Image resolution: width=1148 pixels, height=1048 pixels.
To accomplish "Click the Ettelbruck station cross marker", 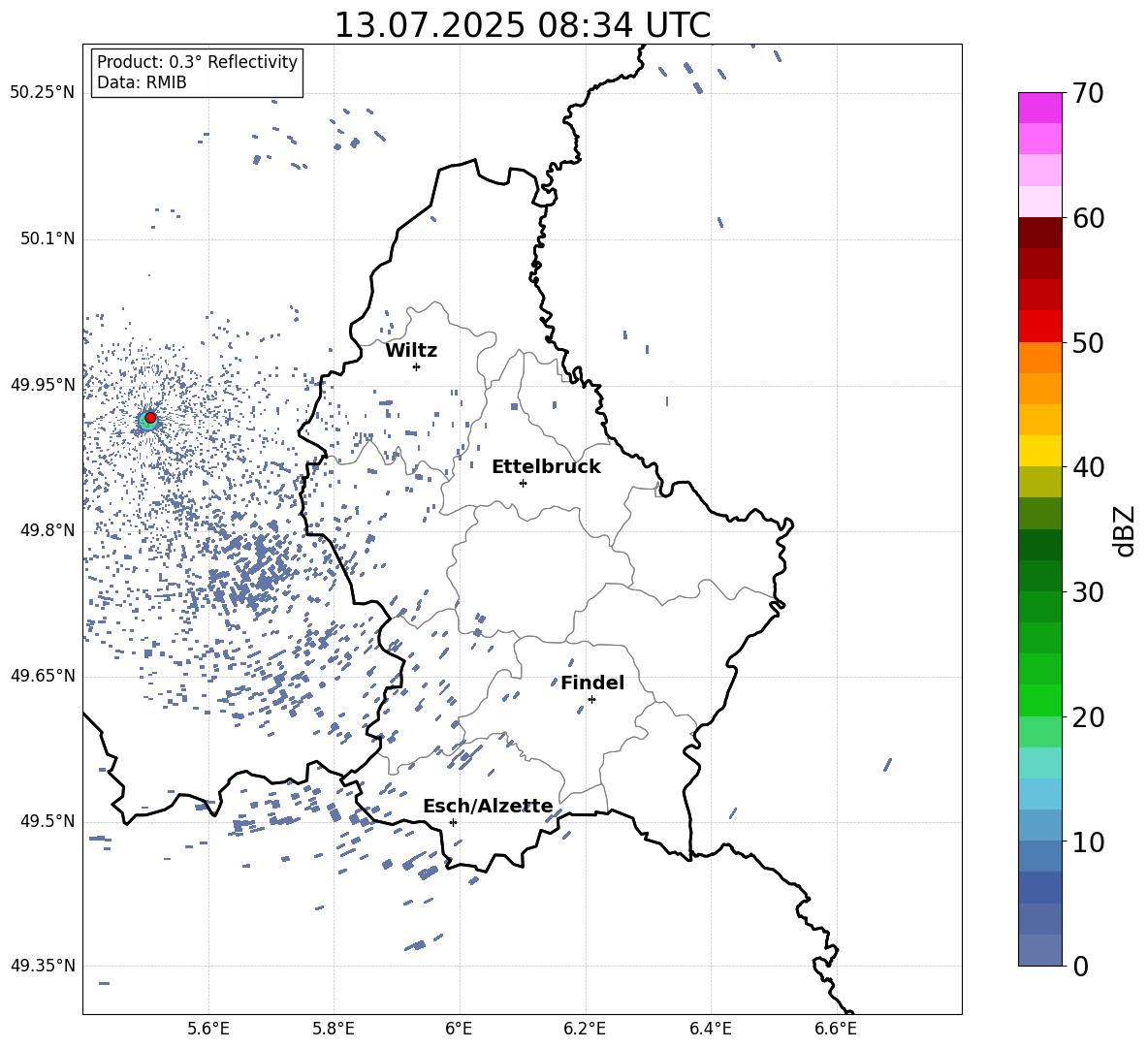I will click(523, 483).
